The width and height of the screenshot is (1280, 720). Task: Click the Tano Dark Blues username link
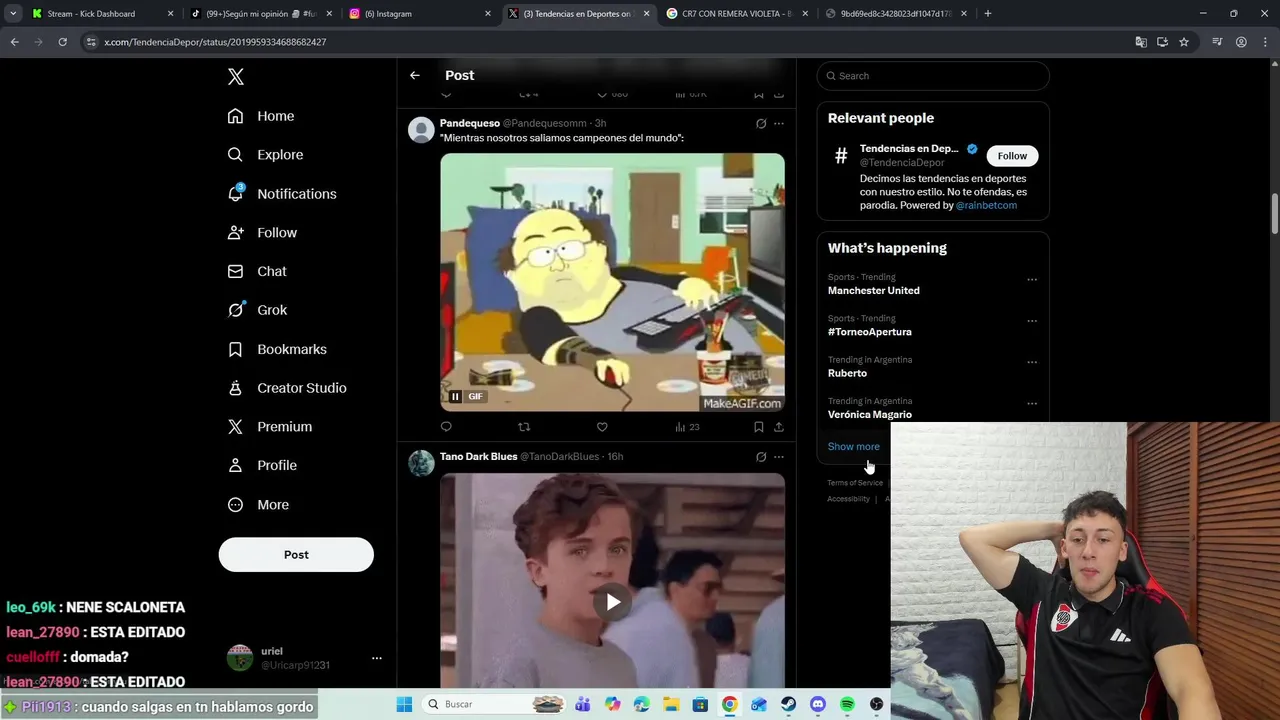click(x=479, y=457)
